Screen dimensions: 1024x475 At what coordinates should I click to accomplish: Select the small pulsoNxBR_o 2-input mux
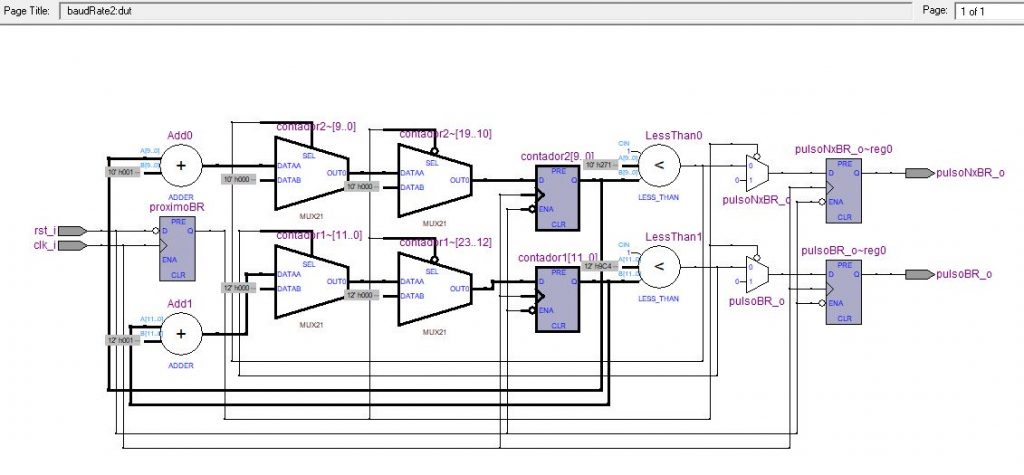759,172
